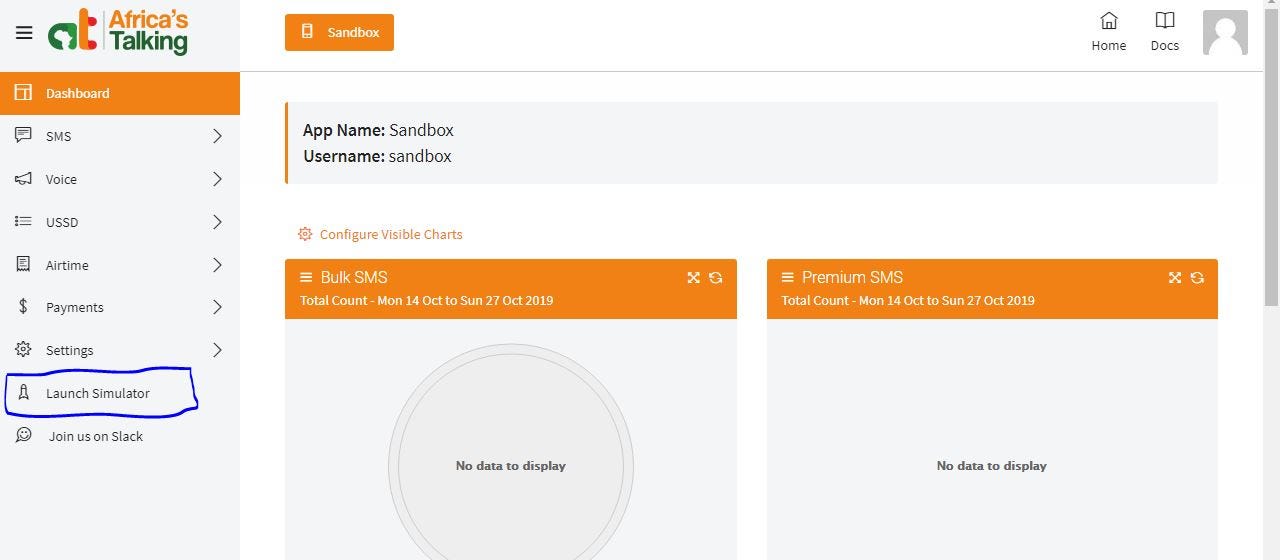Open the SMS sidebar menu
Image resolution: width=1280 pixels, height=560 pixels.
tap(120, 136)
